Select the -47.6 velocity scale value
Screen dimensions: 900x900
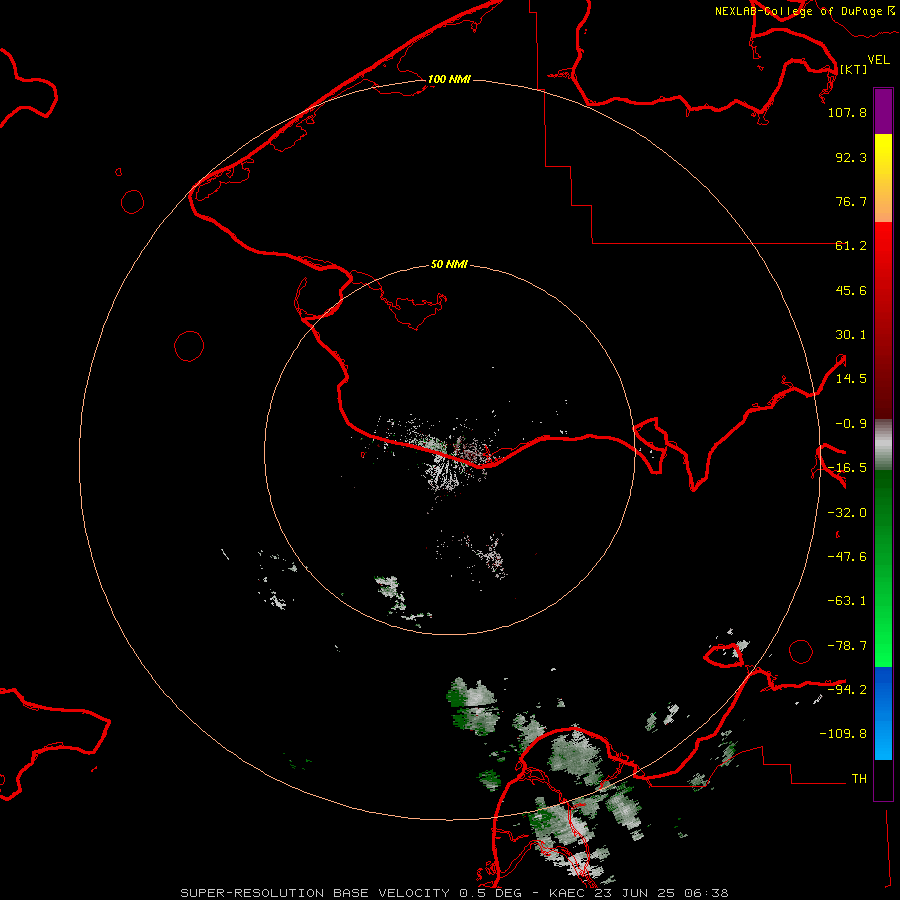[x=847, y=557]
